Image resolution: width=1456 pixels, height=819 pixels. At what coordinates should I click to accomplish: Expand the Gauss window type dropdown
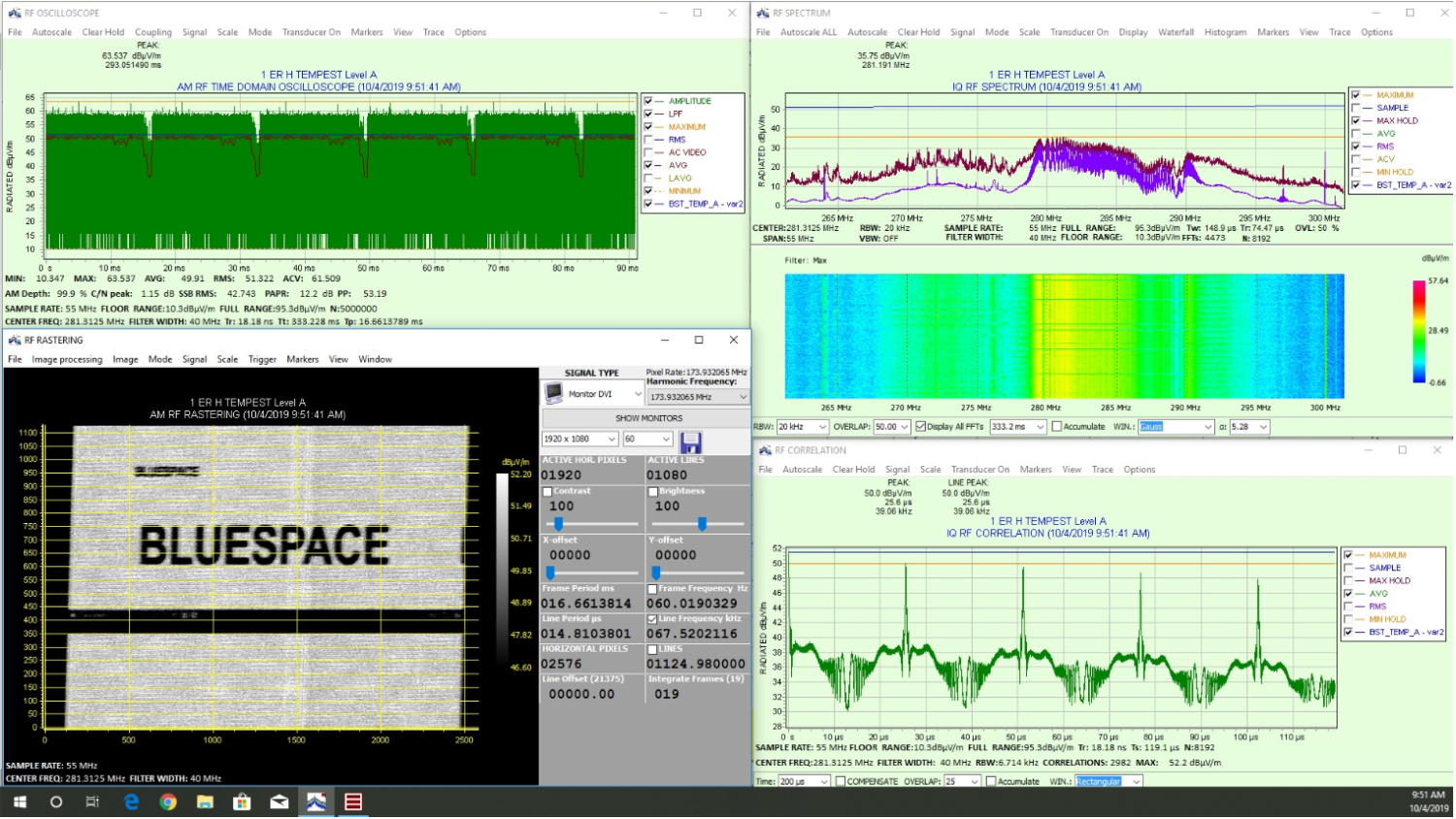pos(1208,427)
